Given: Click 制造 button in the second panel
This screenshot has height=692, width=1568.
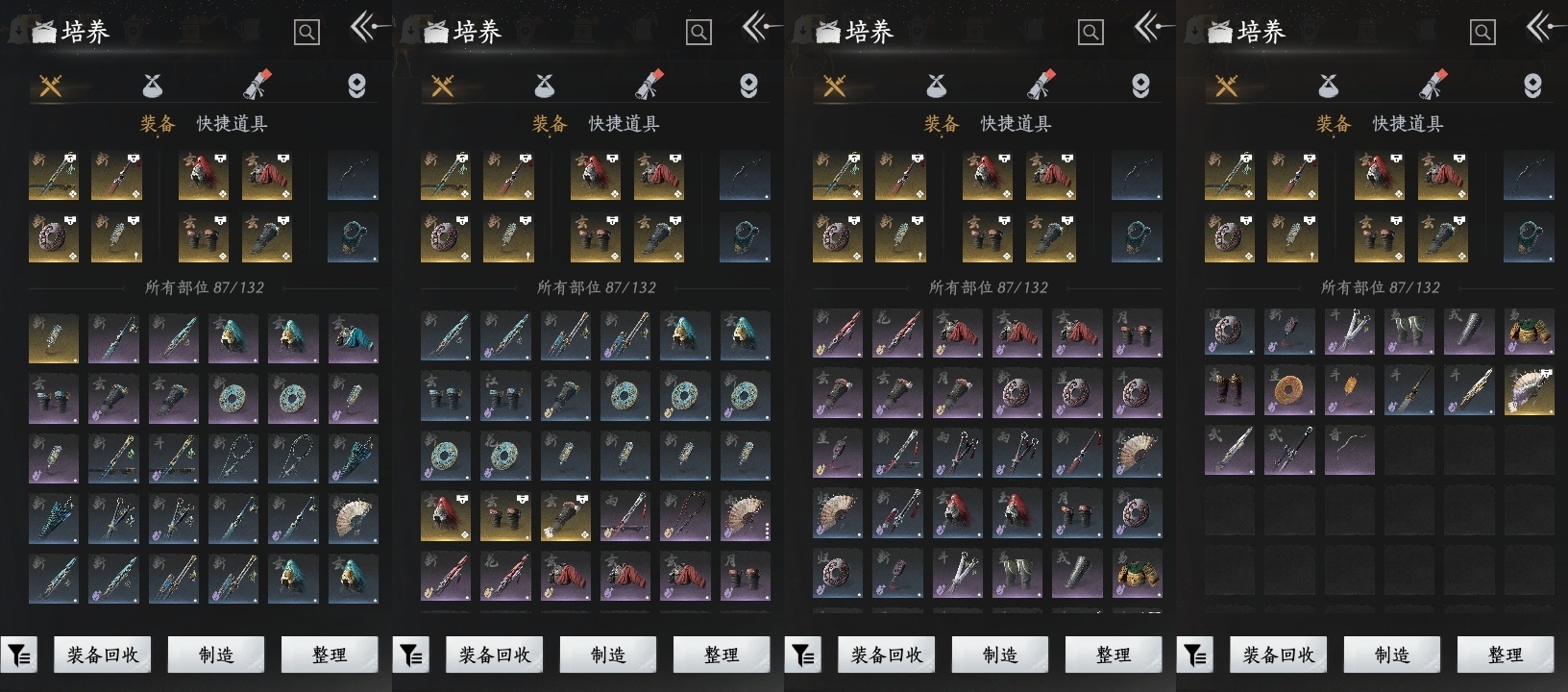Looking at the screenshot, I should click(608, 655).
